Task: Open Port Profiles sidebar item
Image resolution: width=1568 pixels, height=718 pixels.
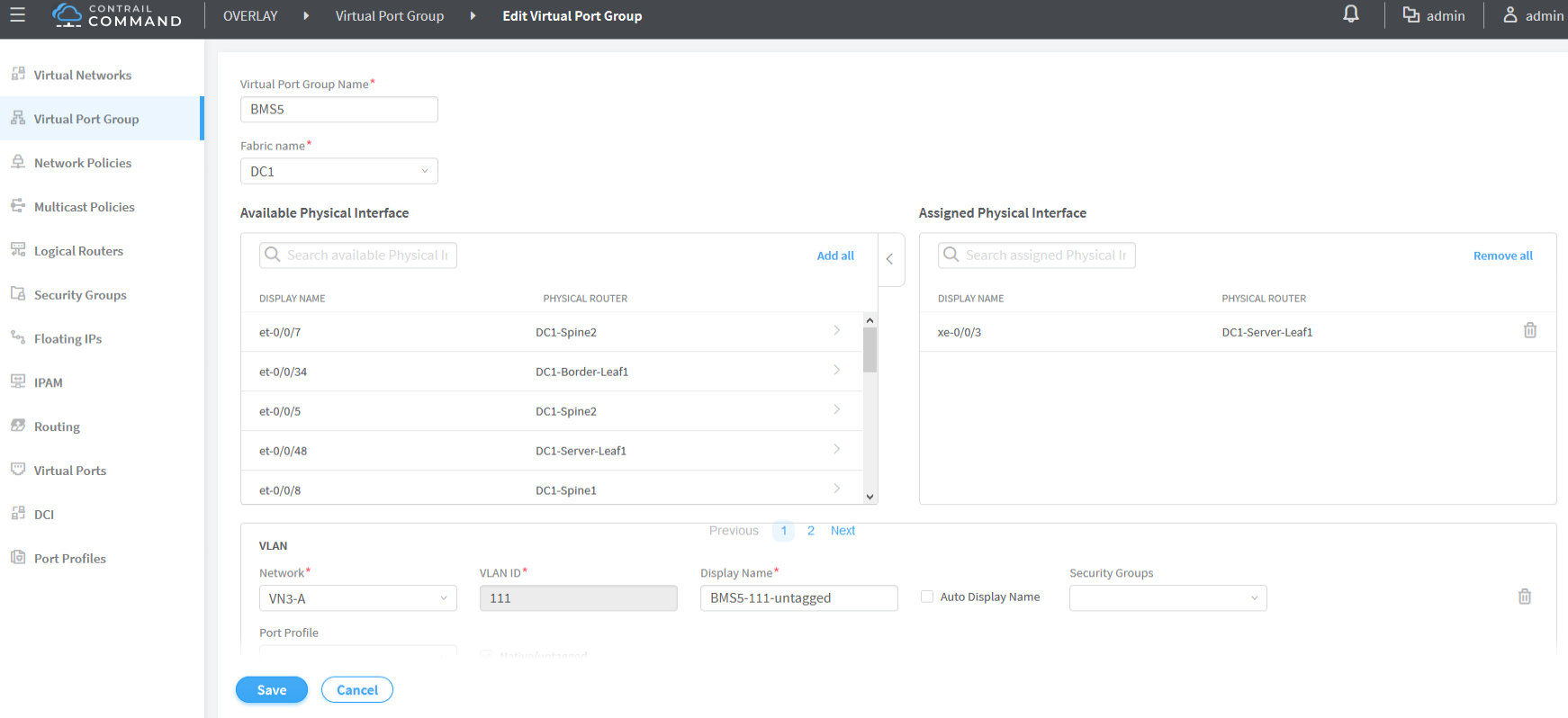Action: pyautogui.click(x=69, y=559)
